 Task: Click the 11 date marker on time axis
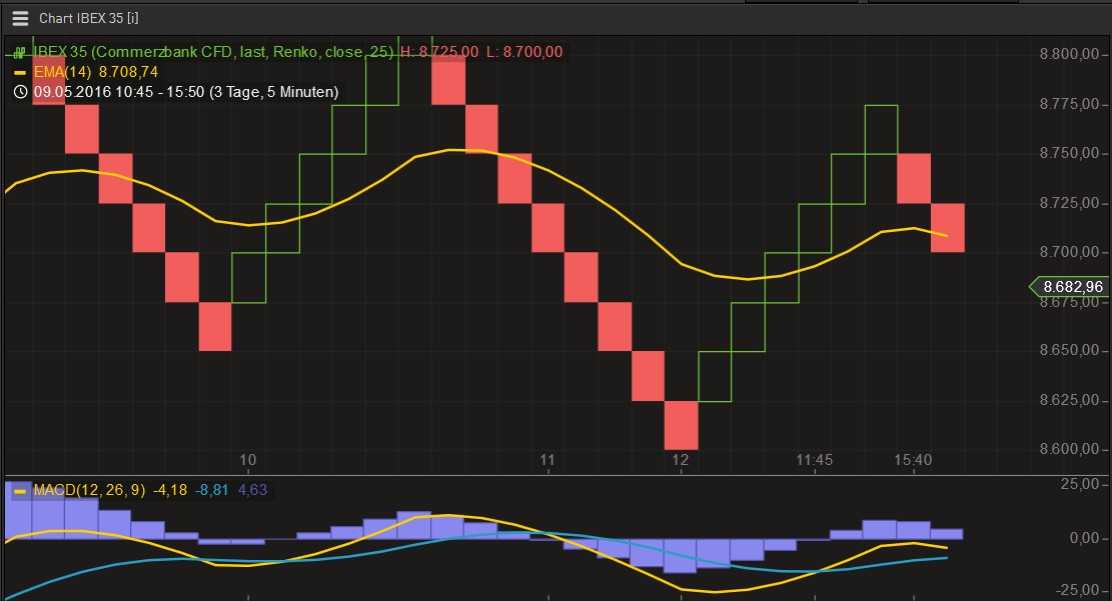tap(547, 461)
